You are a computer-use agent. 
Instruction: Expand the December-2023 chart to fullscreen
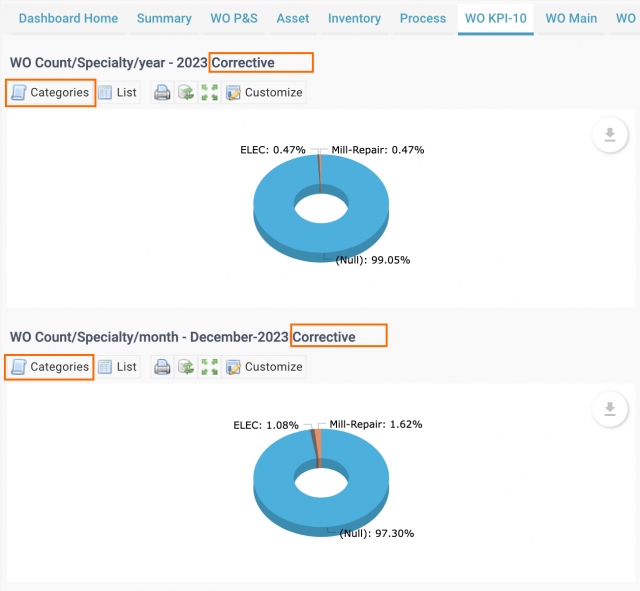(x=209, y=367)
